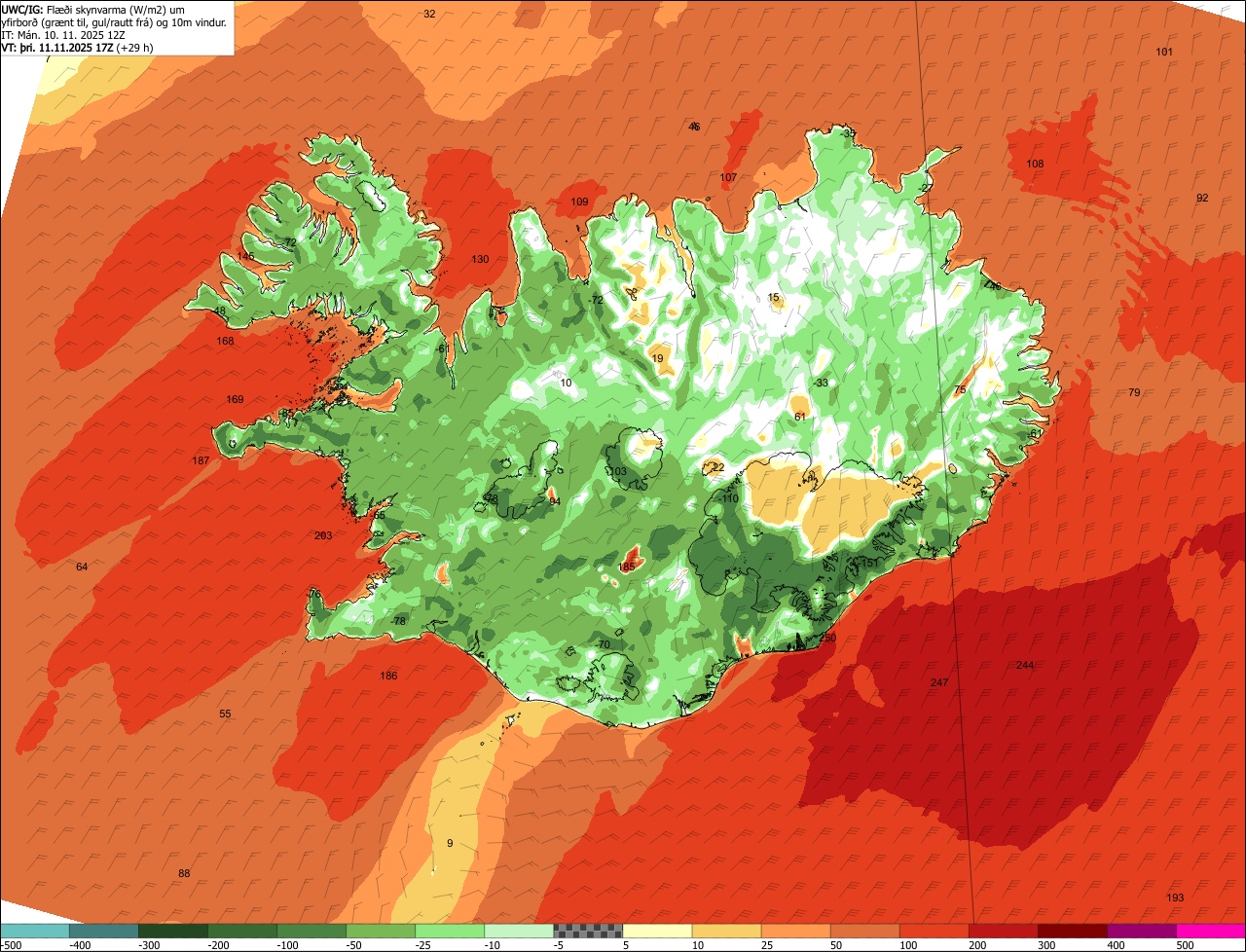This screenshot has height=952, width=1246.
Task: Click the flux value 32 at the top
Action: click(x=429, y=14)
